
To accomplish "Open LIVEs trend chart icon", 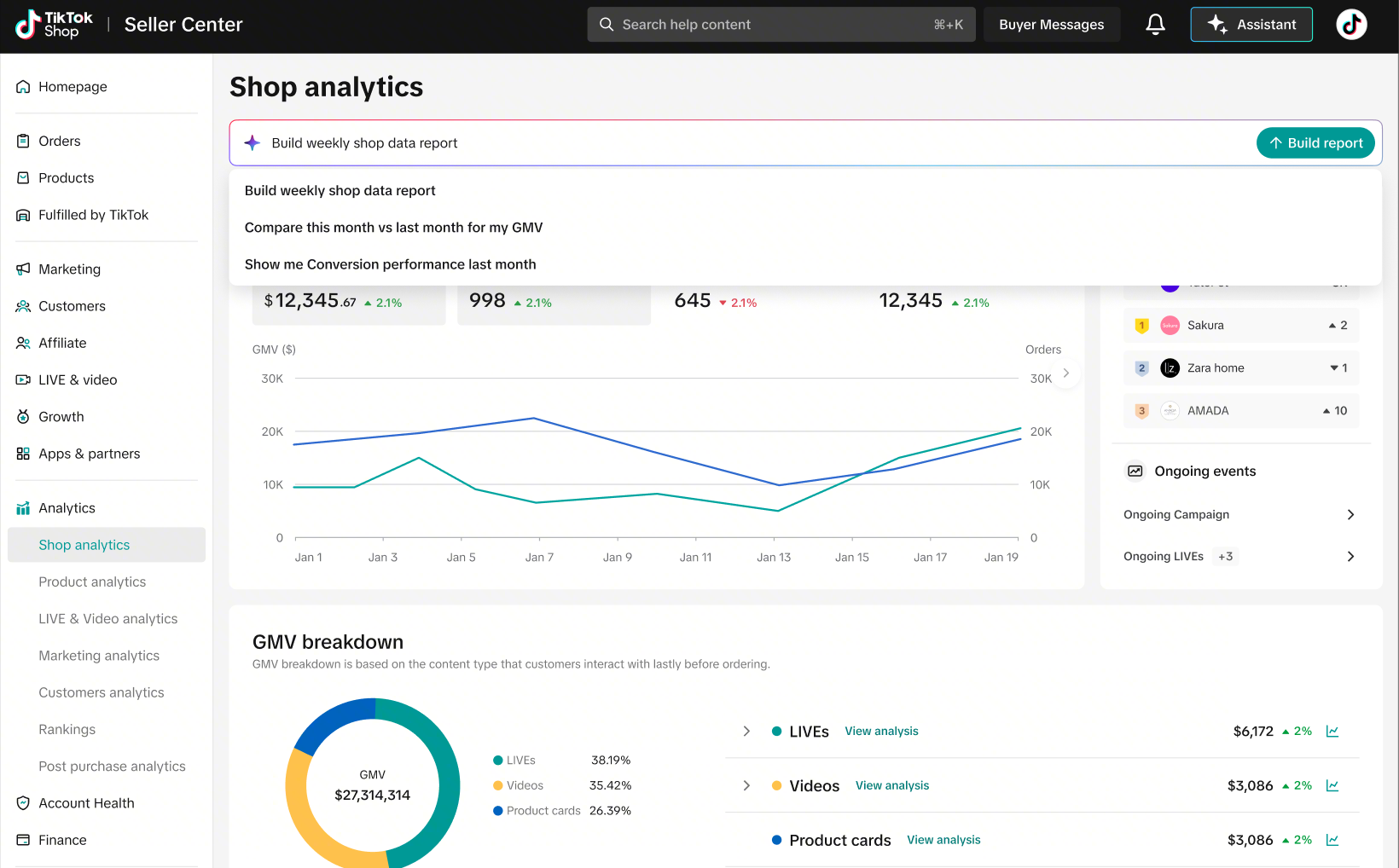I will click(x=1332, y=732).
